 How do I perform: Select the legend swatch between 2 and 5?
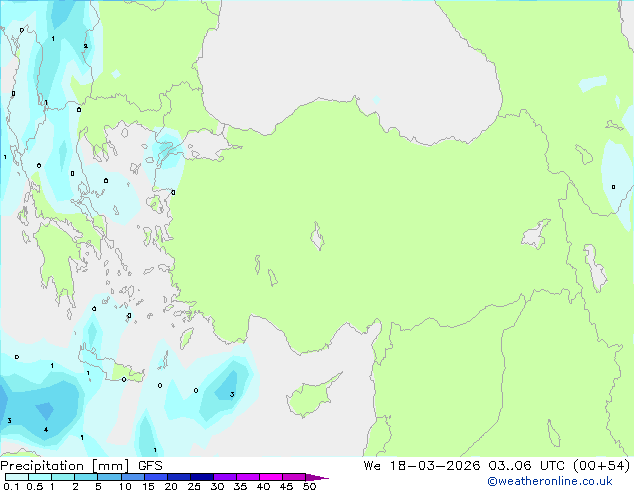[86, 477]
